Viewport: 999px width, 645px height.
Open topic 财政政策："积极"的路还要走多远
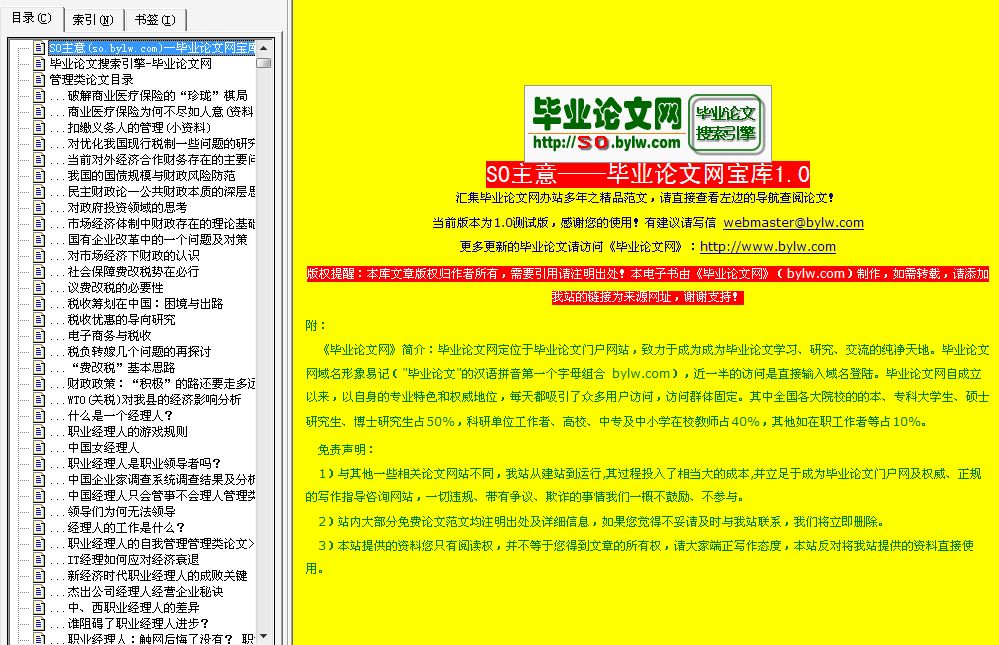152,384
